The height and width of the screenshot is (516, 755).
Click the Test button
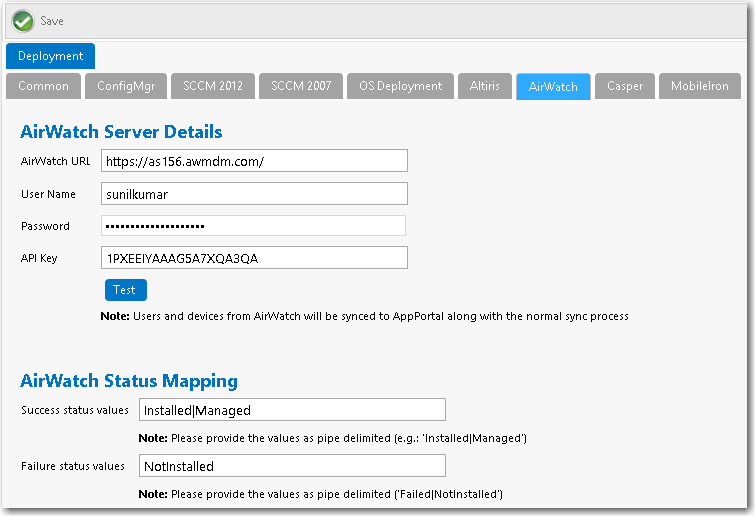tap(126, 290)
